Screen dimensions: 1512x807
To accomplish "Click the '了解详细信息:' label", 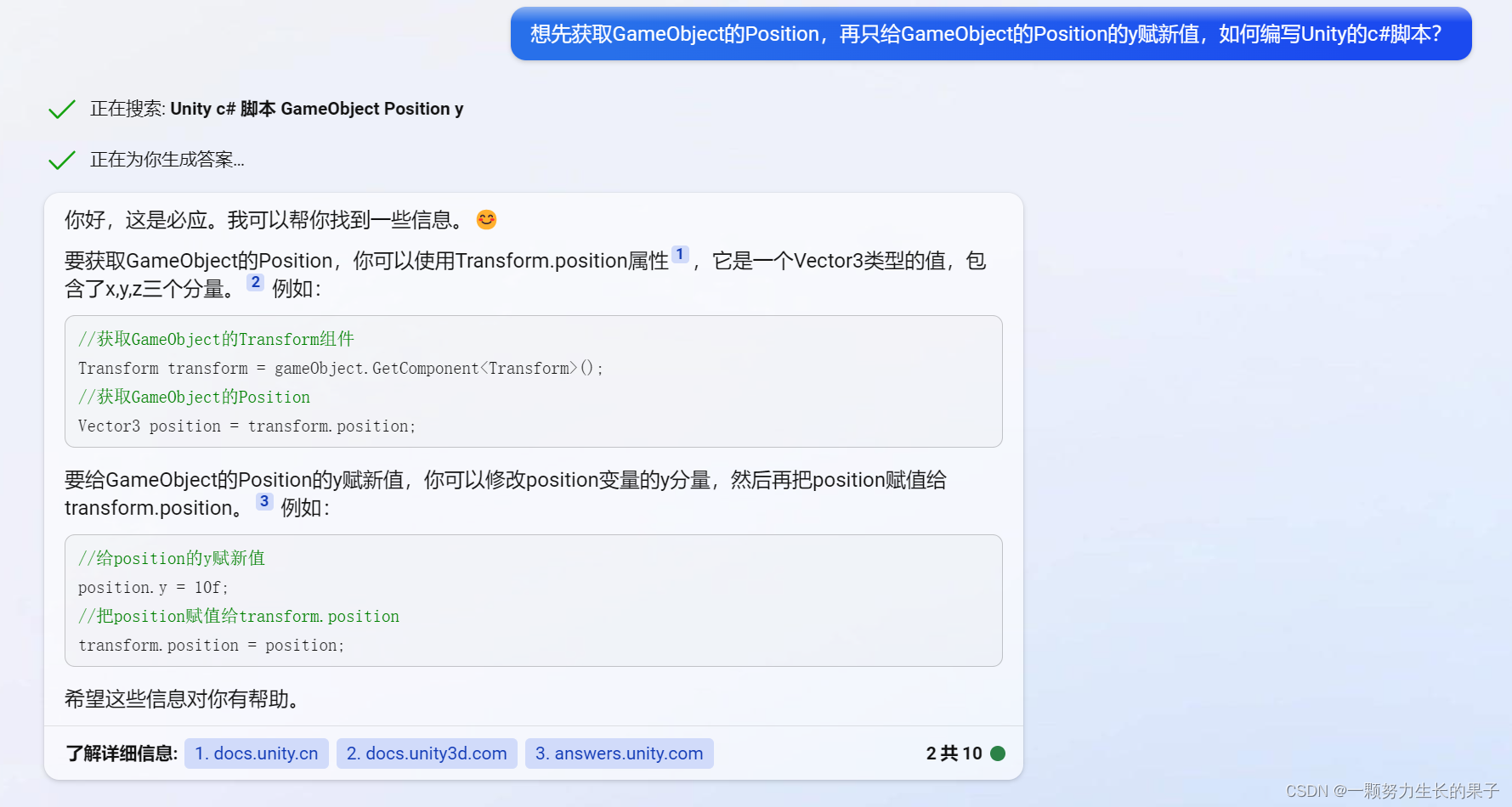I will pos(122,753).
